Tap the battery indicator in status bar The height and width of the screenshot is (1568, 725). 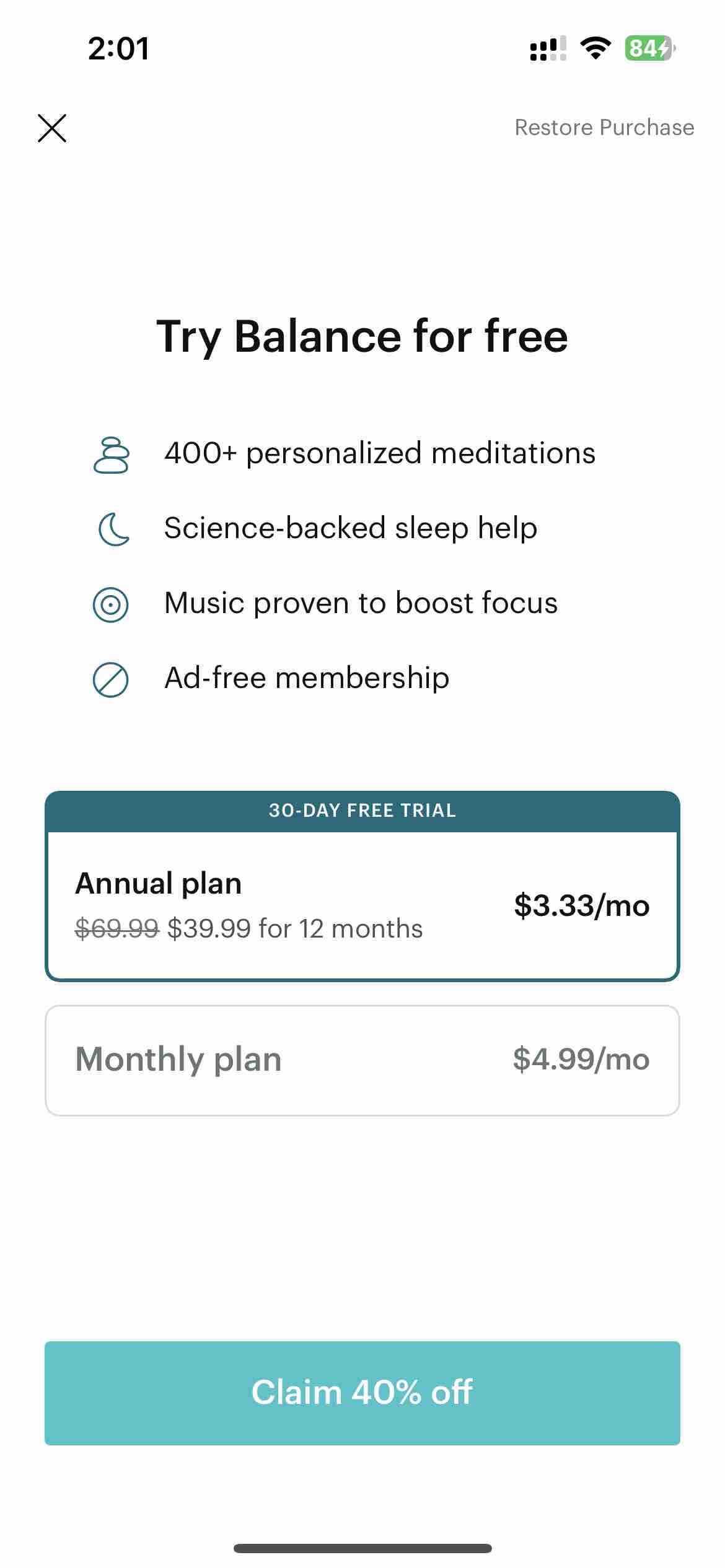pyautogui.click(x=650, y=48)
